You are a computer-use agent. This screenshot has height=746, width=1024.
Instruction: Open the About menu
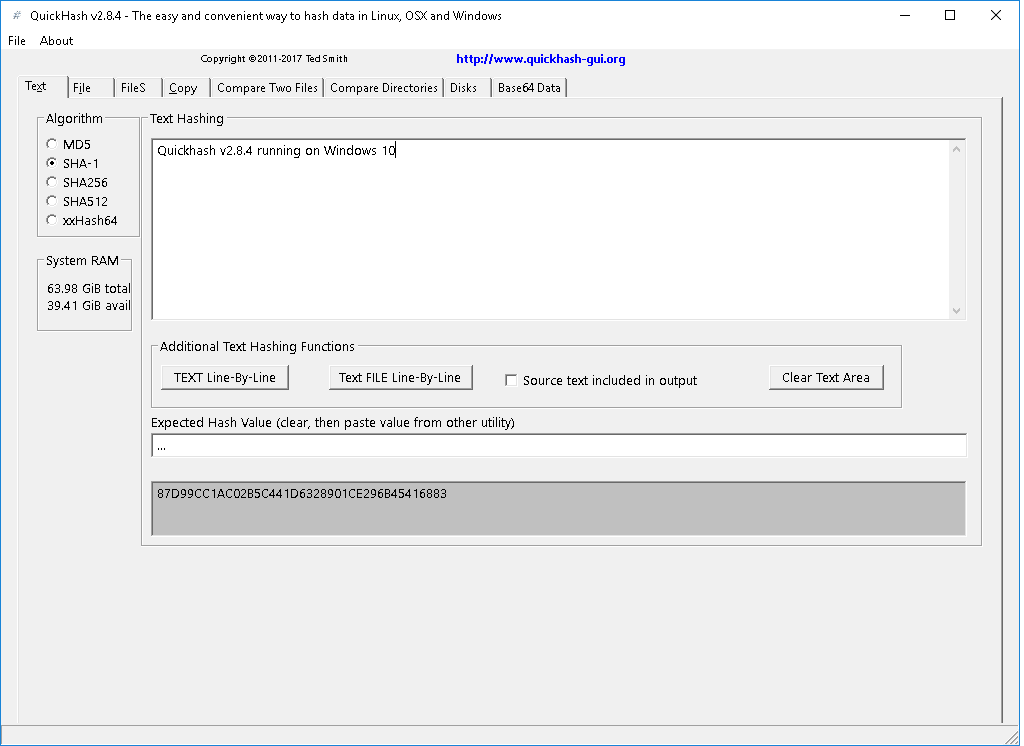pos(56,40)
